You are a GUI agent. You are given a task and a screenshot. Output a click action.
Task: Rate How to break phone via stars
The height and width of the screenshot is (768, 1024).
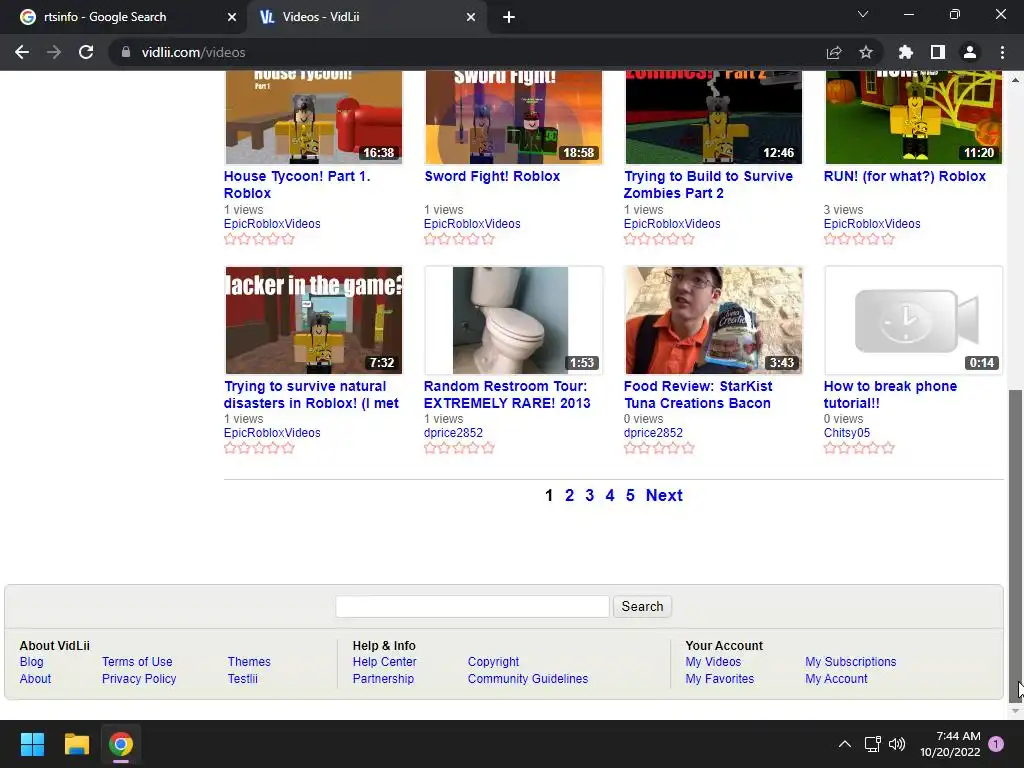859,448
